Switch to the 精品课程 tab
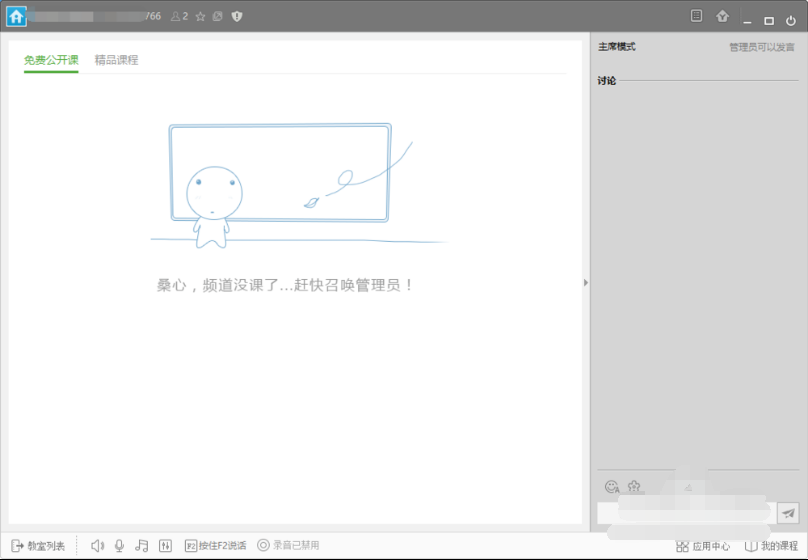Image resolution: width=808 pixels, height=560 pixels. [x=116, y=60]
